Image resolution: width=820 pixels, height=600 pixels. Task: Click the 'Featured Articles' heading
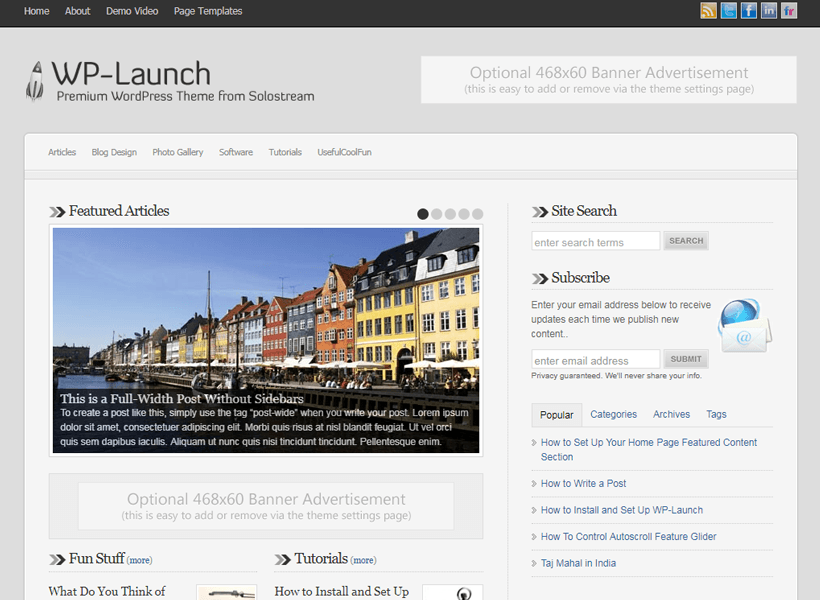[x=119, y=211]
